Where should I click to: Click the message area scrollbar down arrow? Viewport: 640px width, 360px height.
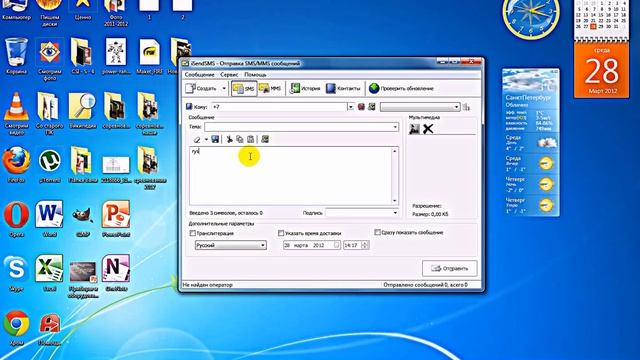[395, 201]
